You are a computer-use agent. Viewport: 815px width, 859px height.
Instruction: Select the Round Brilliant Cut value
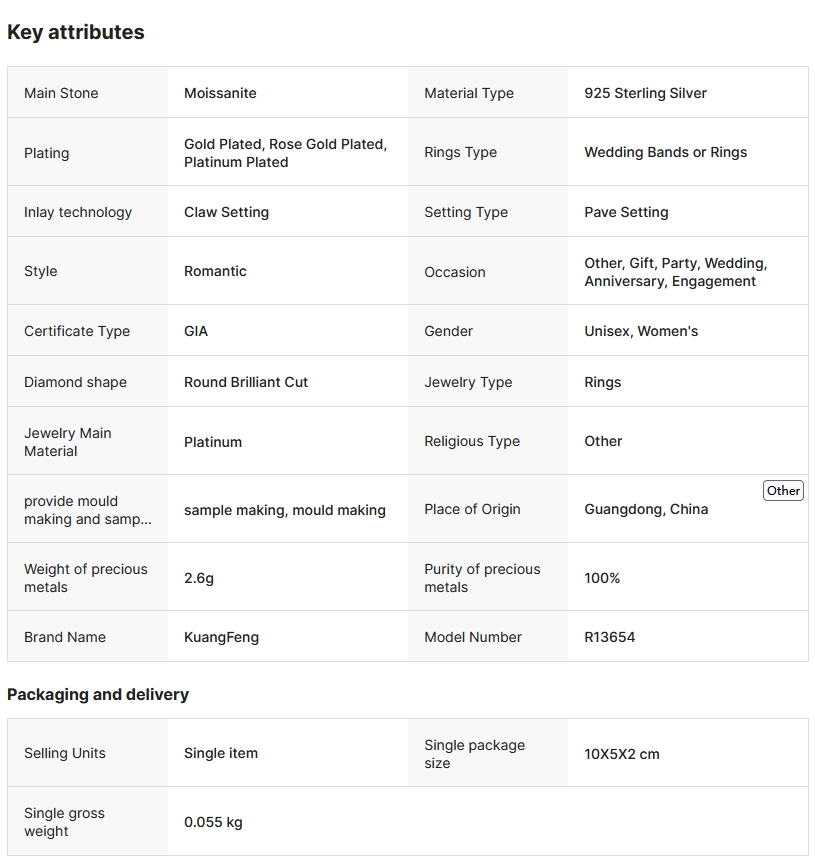[246, 382]
